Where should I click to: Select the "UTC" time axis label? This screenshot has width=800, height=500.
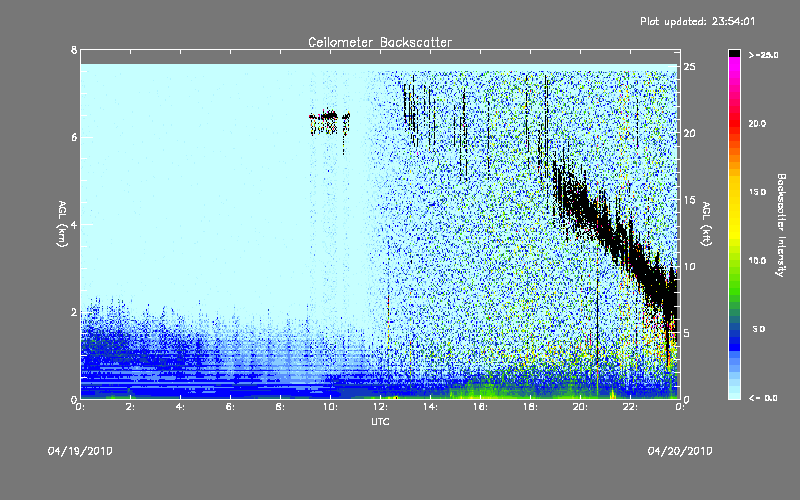pos(380,421)
